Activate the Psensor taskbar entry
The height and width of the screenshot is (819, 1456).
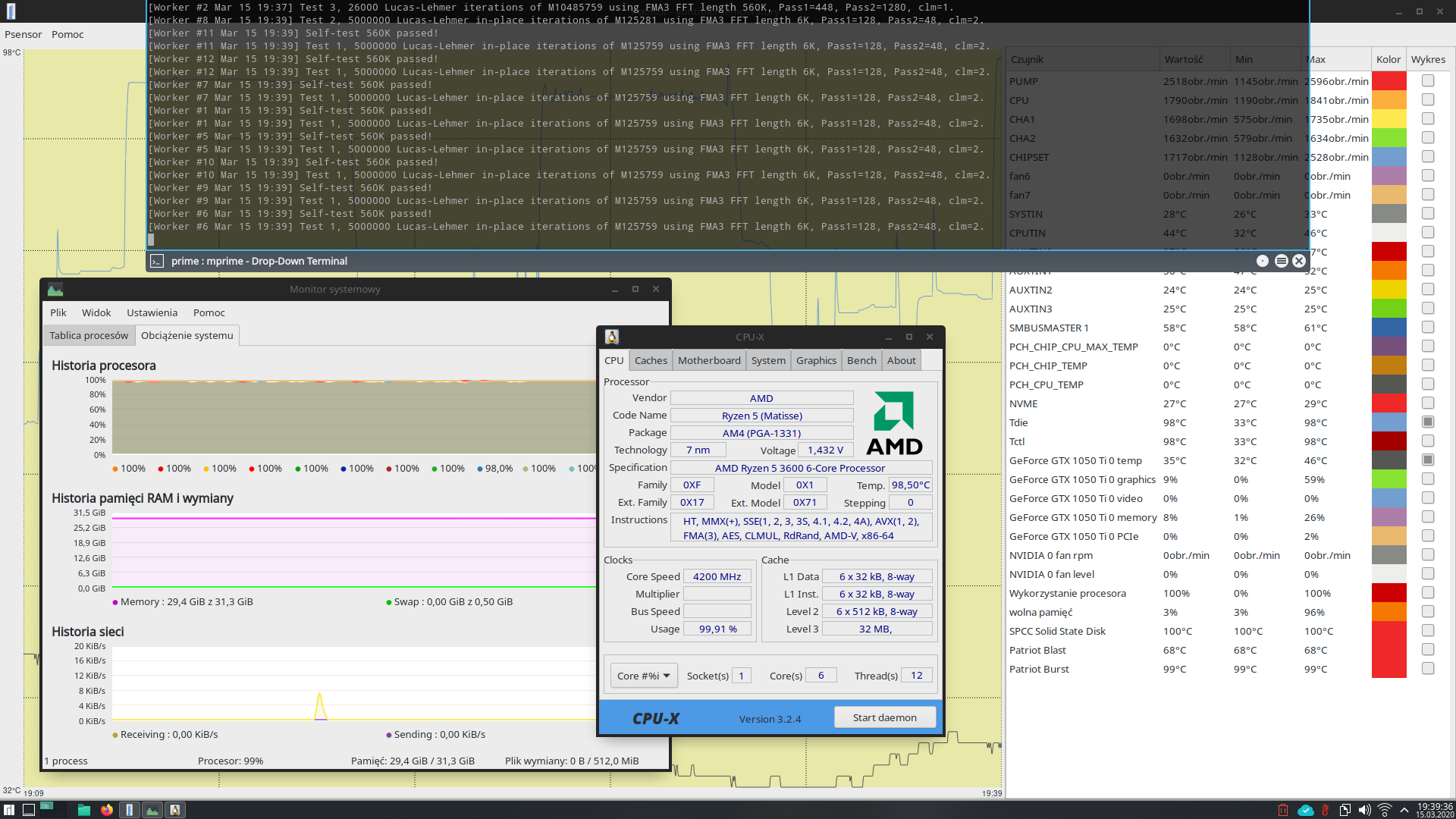130,810
